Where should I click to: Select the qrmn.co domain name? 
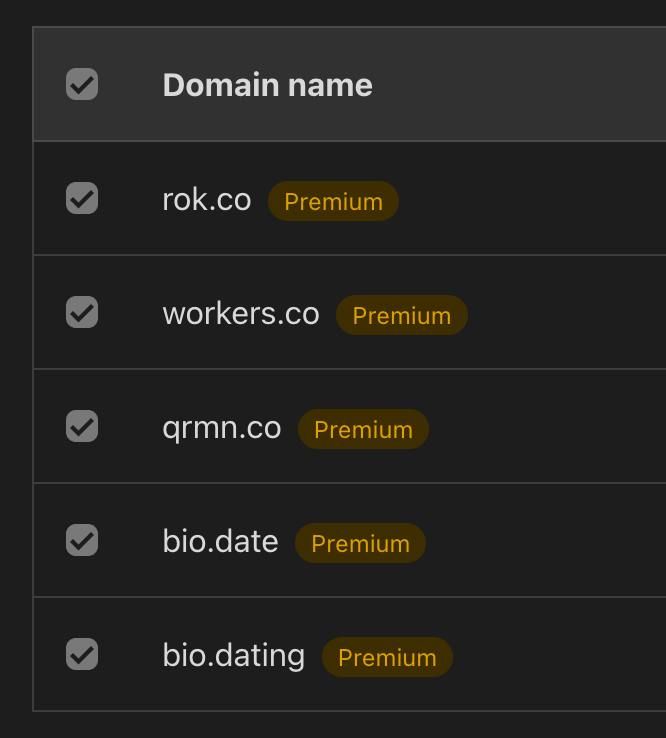[x=221, y=427]
